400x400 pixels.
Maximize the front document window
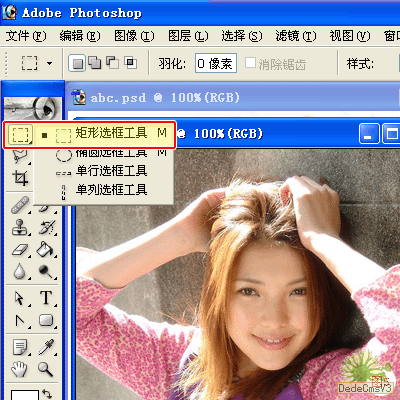pyautogui.click(x=391, y=134)
